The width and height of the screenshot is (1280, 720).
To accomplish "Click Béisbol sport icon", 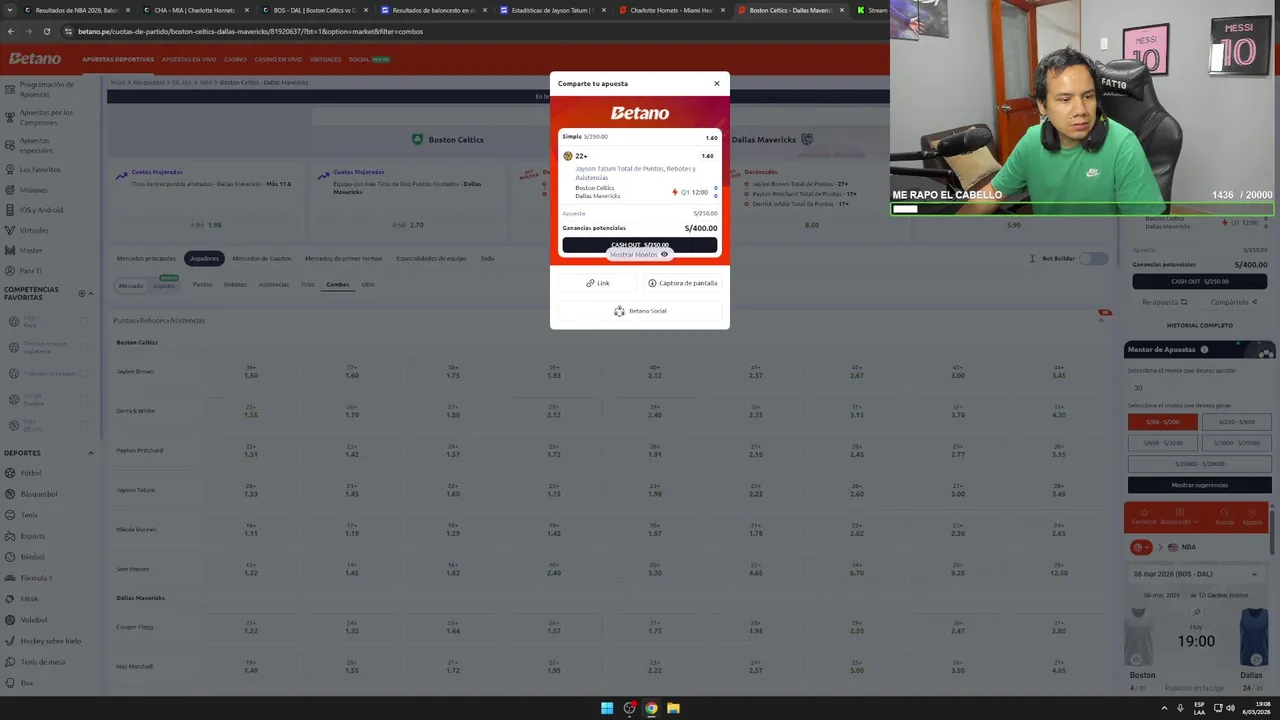I will [10, 557].
